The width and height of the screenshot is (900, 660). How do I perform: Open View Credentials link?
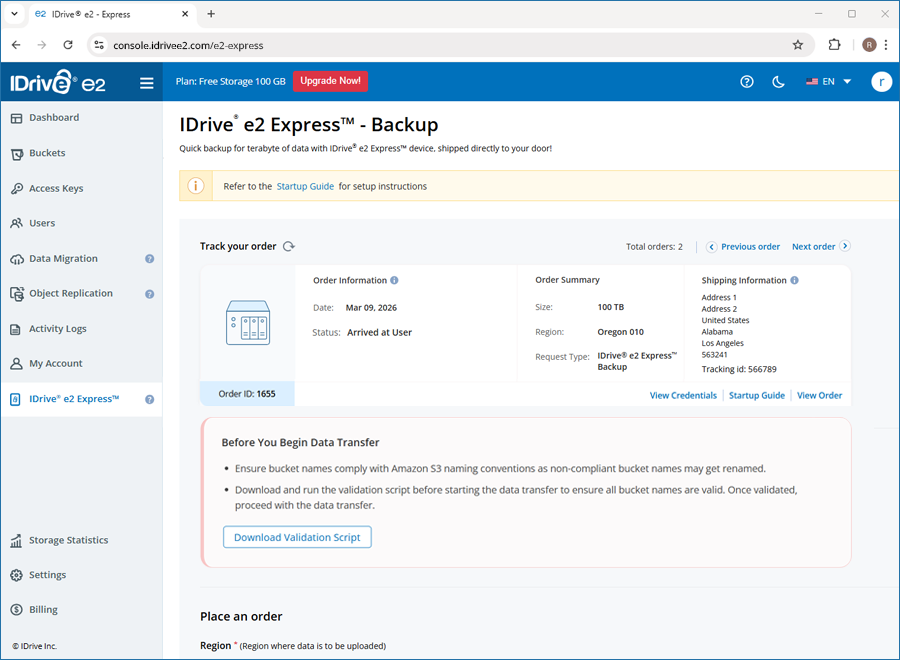click(683, 395)
